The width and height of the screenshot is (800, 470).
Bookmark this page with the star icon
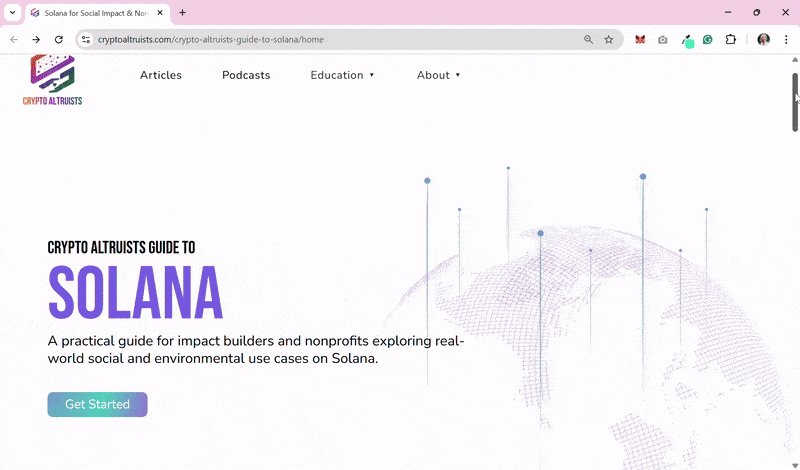pos(608,40)
